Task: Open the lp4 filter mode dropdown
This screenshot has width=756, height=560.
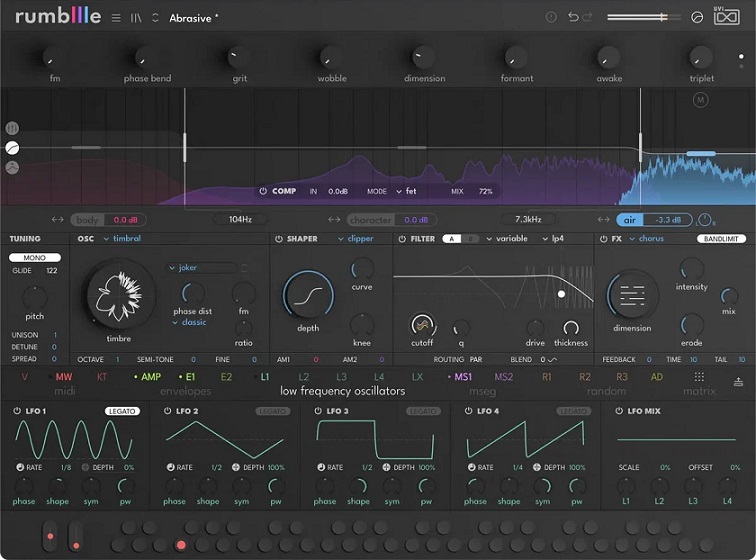Action: click(553, 239)
